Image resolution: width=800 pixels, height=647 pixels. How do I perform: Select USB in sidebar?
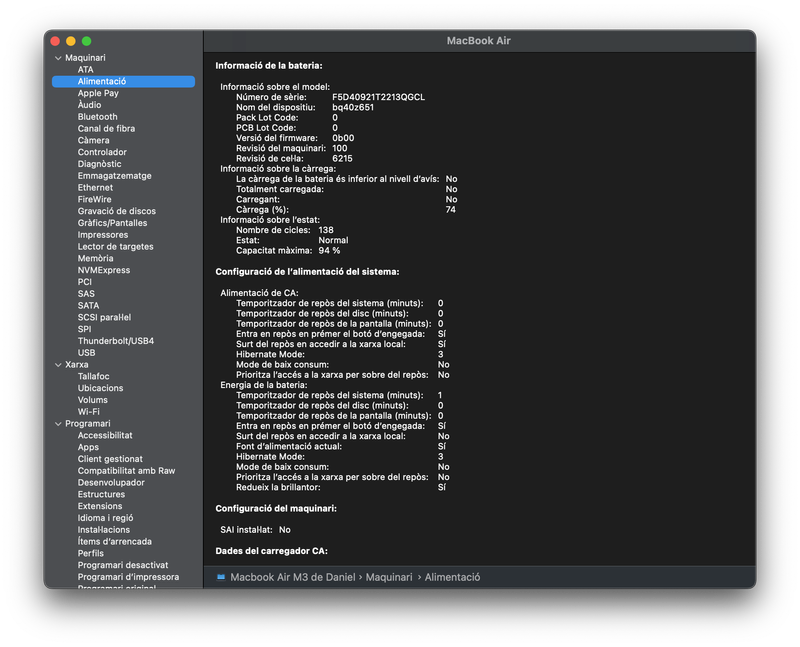pos(86,353)
